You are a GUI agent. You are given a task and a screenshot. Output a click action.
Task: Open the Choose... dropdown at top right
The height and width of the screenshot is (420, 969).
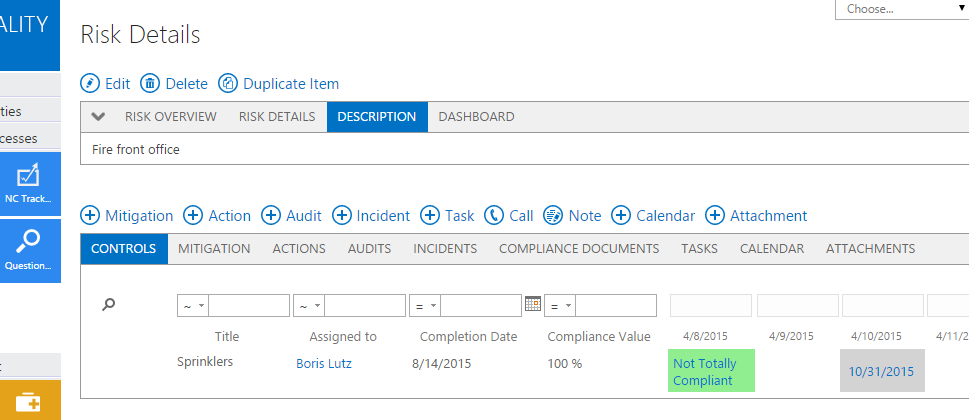pos(902,9)
